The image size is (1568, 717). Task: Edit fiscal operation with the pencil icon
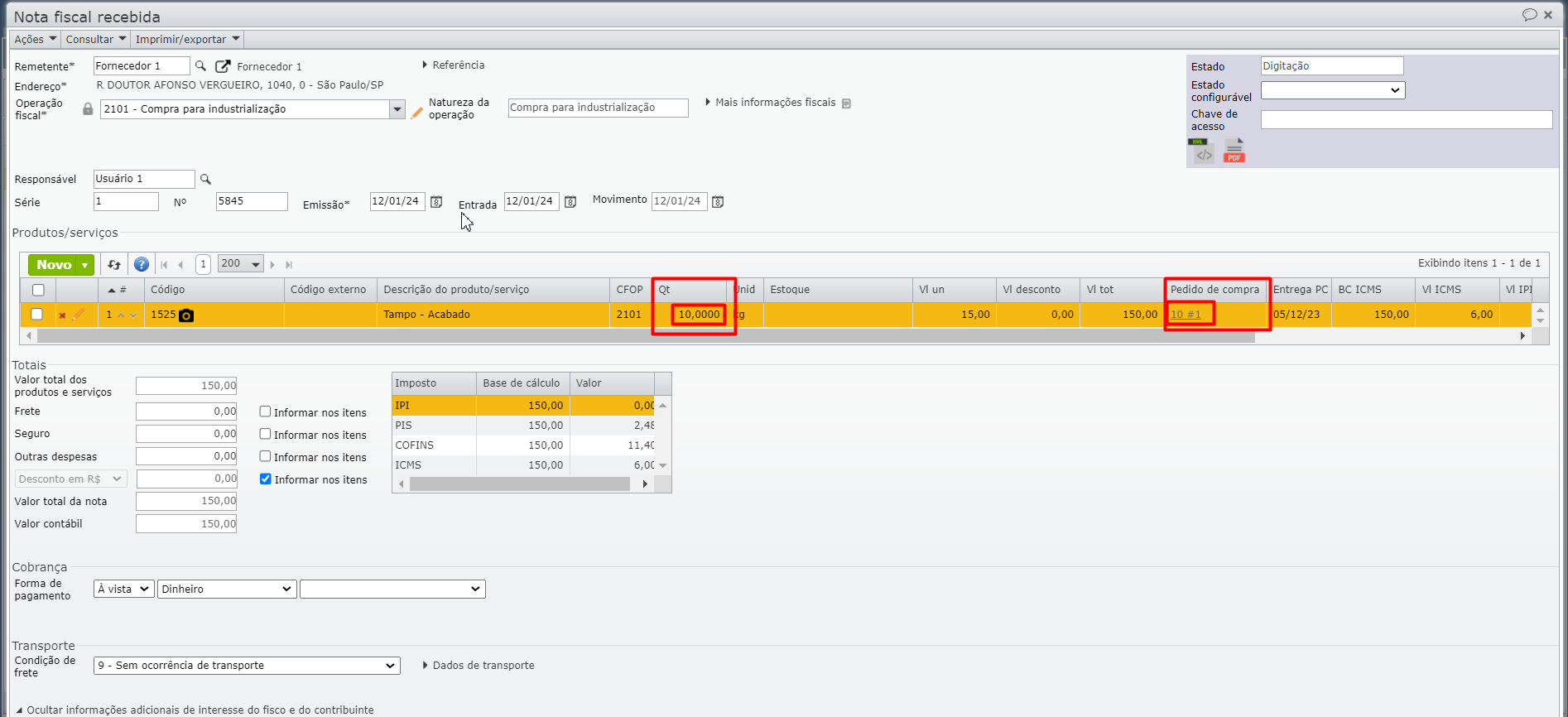[417, 112]
